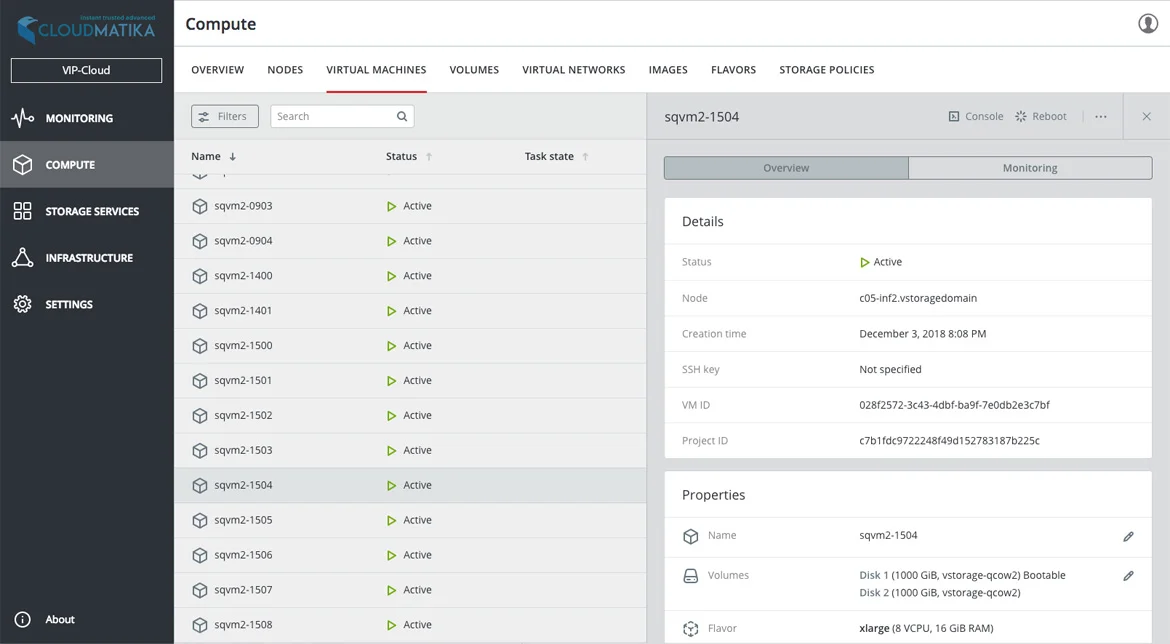This screenshot has height=644, width=1170.
Task: Open the VM console via Console icon
Action: [x=955, y=116]
